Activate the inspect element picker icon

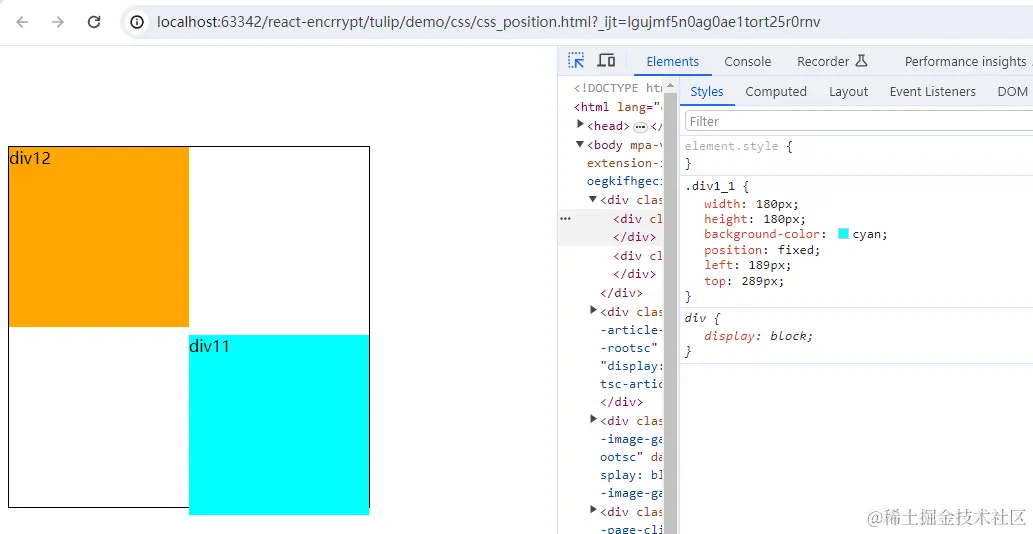pyautogui.click(x=576, y=61)
